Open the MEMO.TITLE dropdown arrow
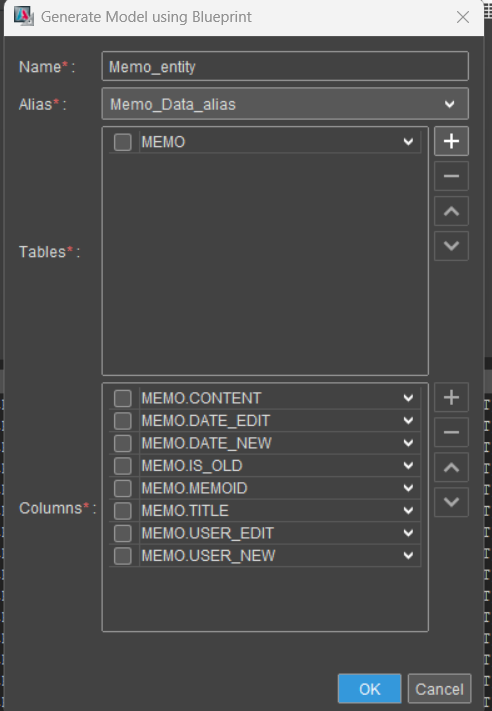 click(x=408, y=511)
